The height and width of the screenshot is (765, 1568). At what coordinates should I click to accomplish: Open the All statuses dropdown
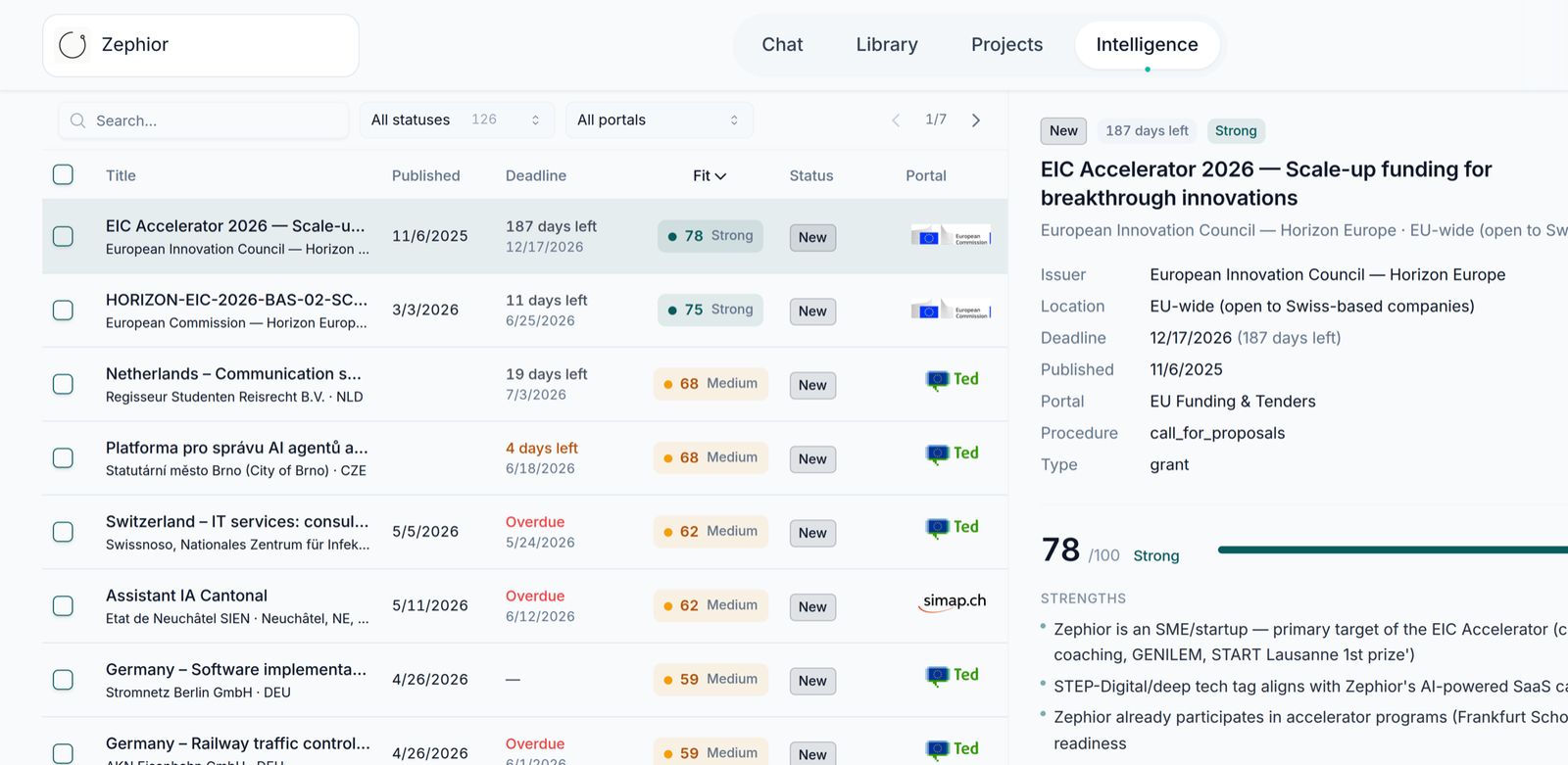pyautogui.click(x=457, y=120)
